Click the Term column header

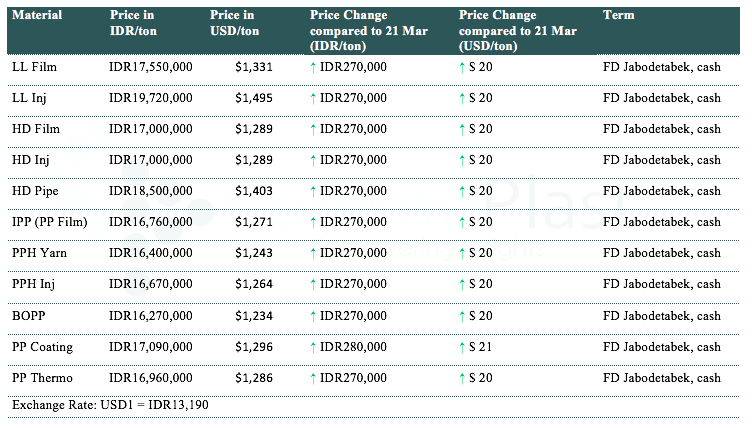tap(618, 16)
